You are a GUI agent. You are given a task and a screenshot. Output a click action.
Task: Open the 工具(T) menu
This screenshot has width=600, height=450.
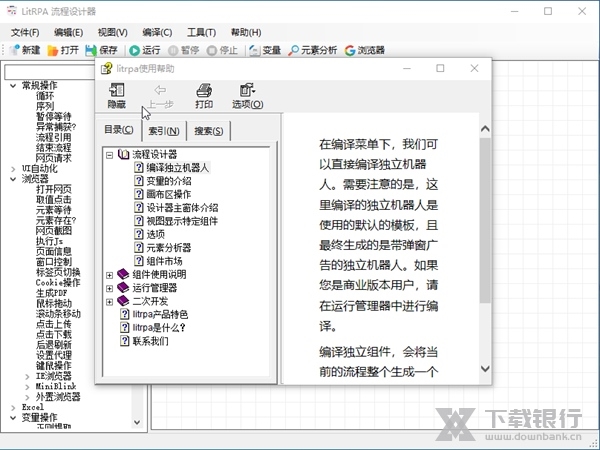(x=202, y=33)
